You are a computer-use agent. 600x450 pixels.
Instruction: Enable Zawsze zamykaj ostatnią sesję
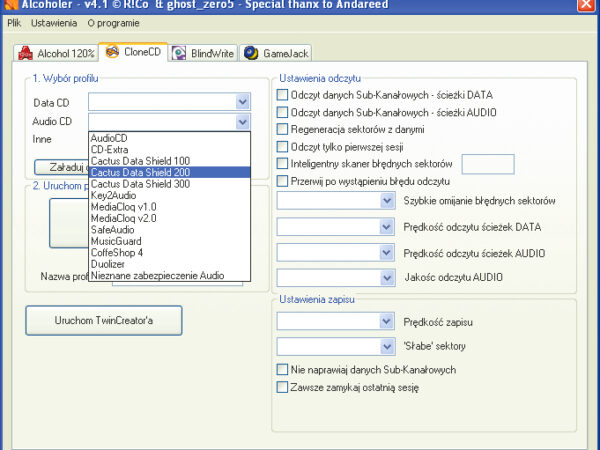tap(282, 386)
